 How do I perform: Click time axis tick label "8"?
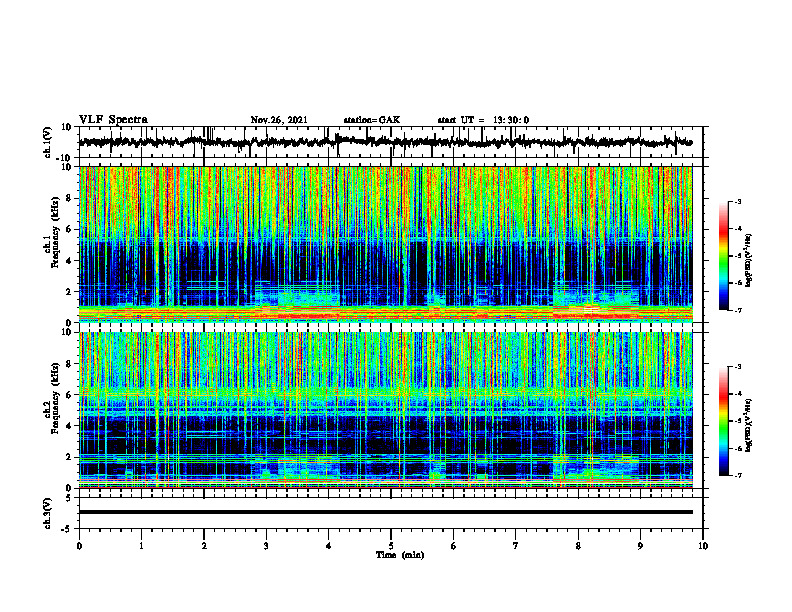click(578, 546)
